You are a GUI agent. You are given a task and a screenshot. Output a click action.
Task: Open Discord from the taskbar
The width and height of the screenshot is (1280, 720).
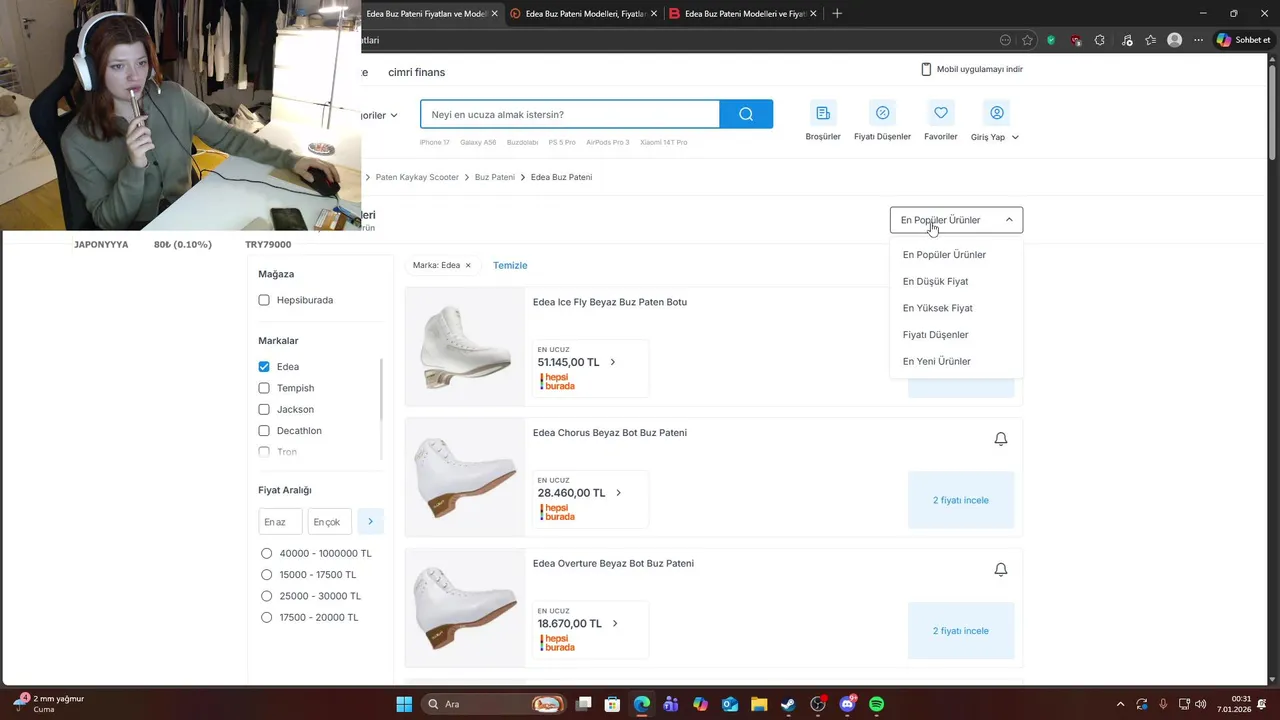847,704
